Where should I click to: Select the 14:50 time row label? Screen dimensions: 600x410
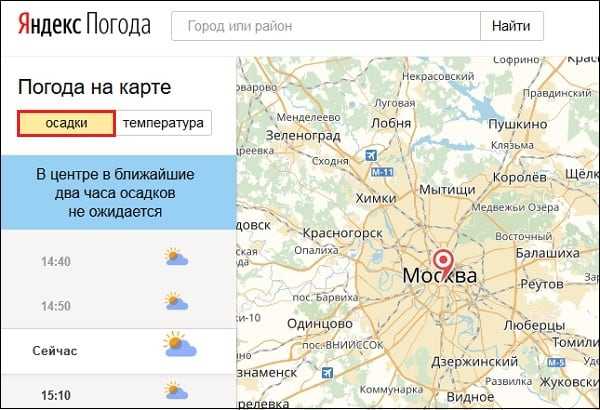[x=56, y=306]
